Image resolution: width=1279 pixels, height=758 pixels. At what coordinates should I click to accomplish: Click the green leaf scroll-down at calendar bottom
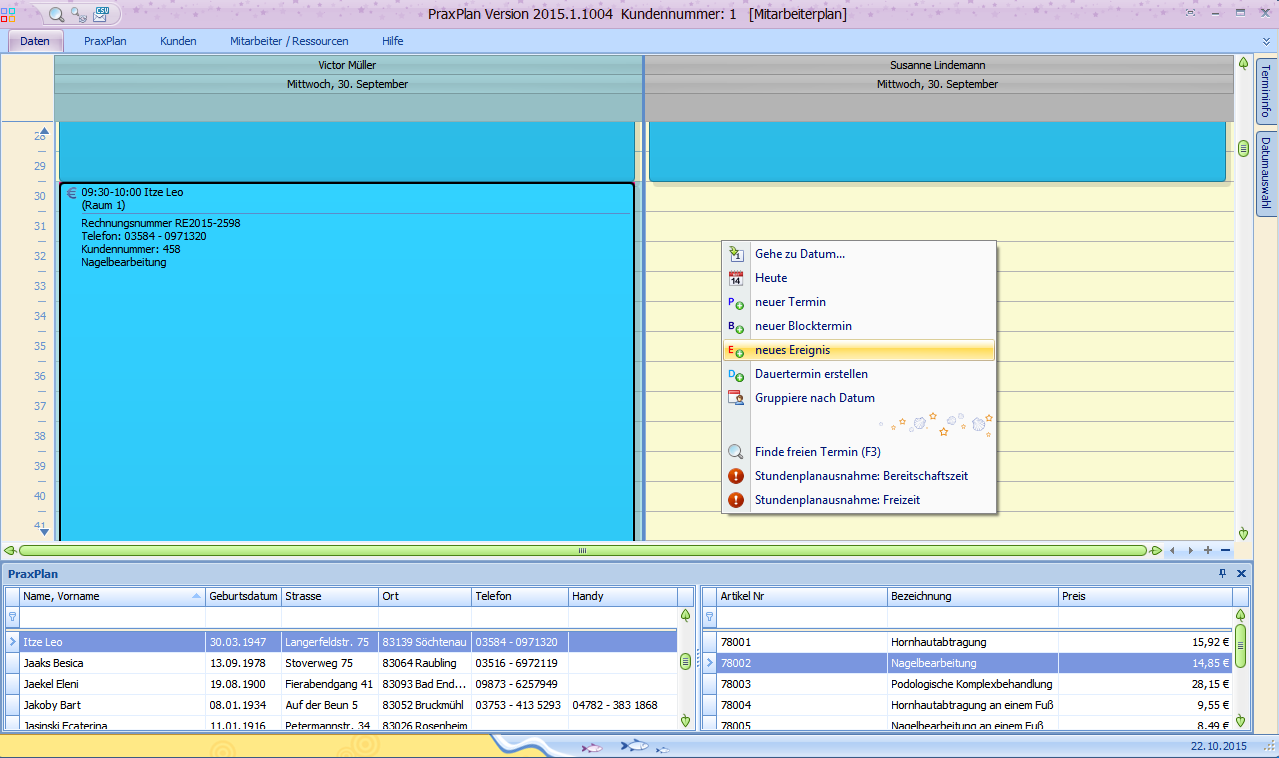click(1243, 533)
